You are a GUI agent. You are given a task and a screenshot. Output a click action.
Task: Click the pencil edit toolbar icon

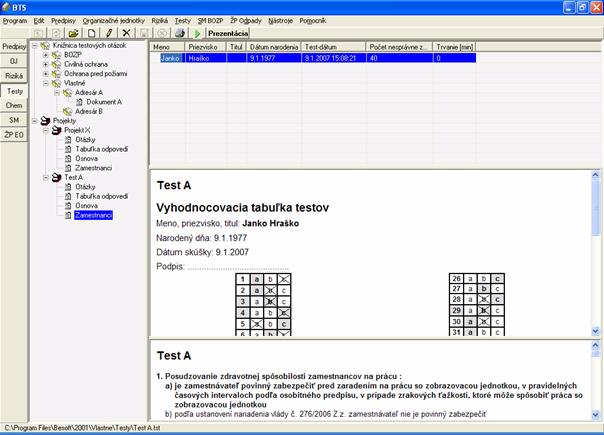tap(109, 34)
